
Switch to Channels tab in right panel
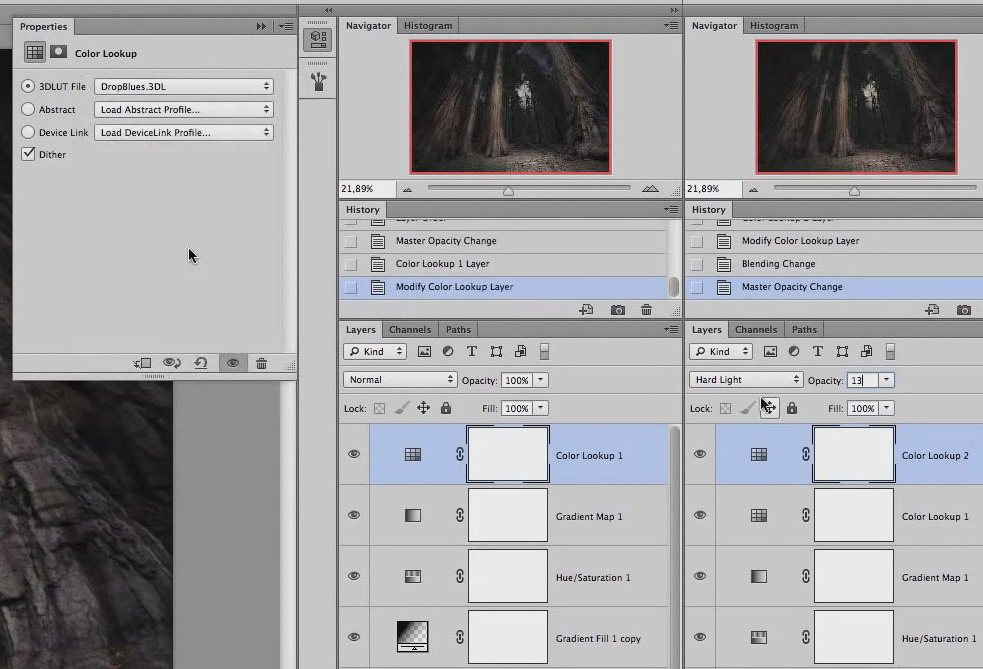tap(755, 329)
